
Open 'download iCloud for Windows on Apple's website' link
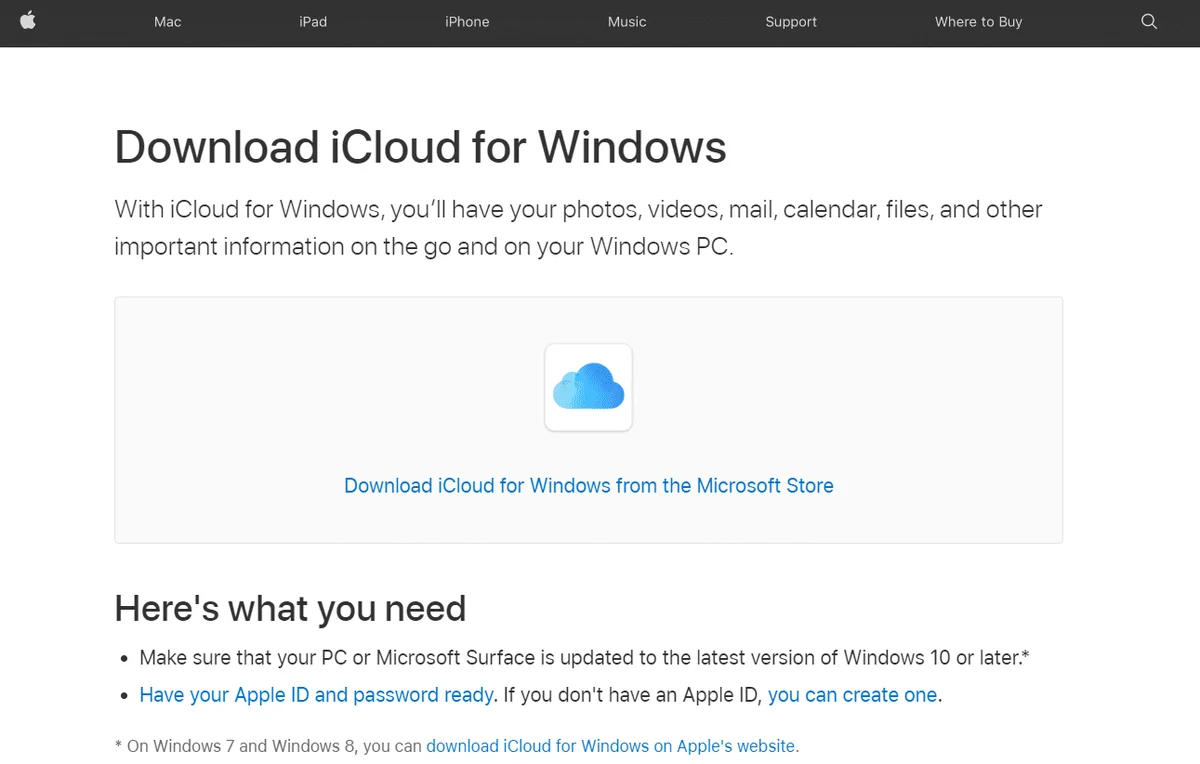[611, 746]
